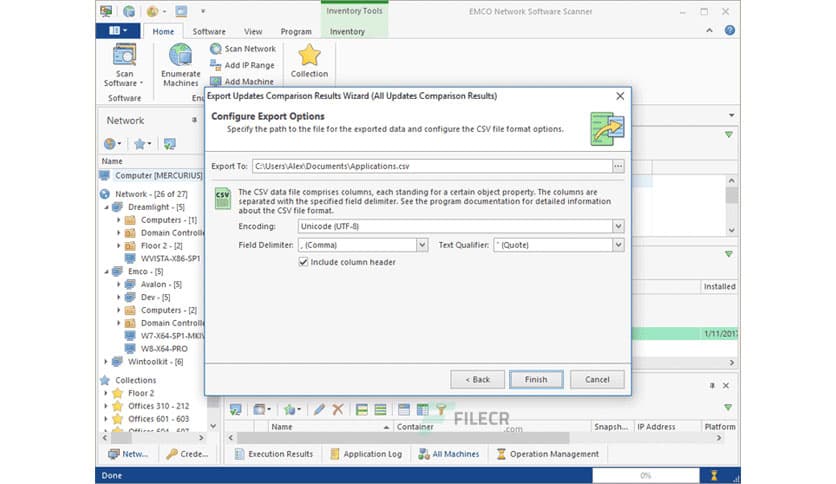Click the pencil edit icon in bottom toolbar
The height and width of the screenshot is (484, 836).
[x=319, y=409]
